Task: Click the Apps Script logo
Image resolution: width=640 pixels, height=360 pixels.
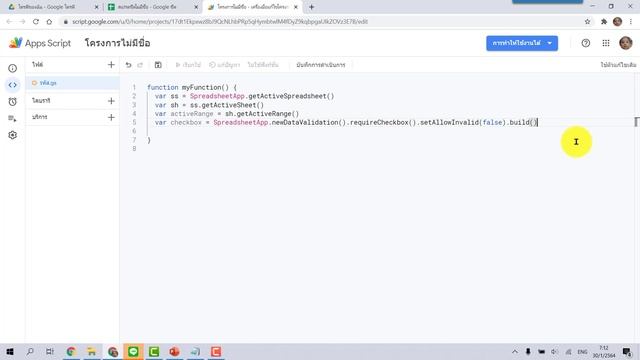Action: (40, 43)
